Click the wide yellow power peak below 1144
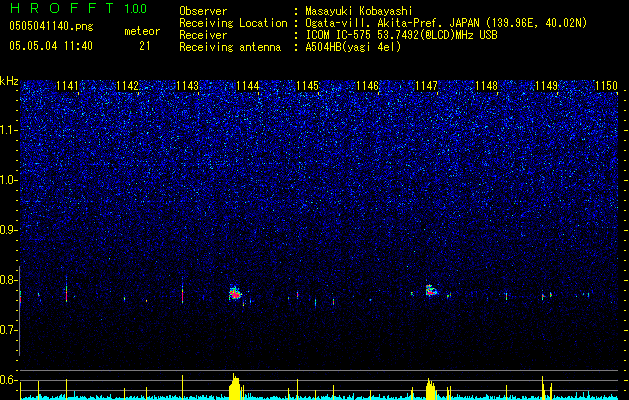Viewport: 629px width, 400px height. point(235,386)
